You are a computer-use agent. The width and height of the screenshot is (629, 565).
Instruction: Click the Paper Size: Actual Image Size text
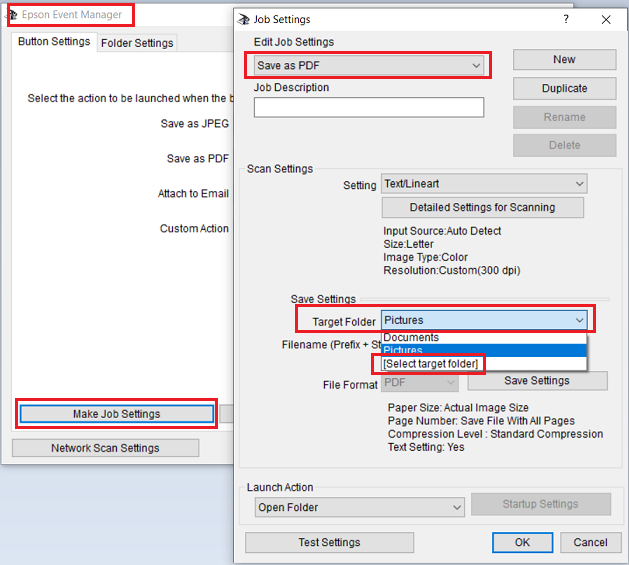tap(458, 408)
